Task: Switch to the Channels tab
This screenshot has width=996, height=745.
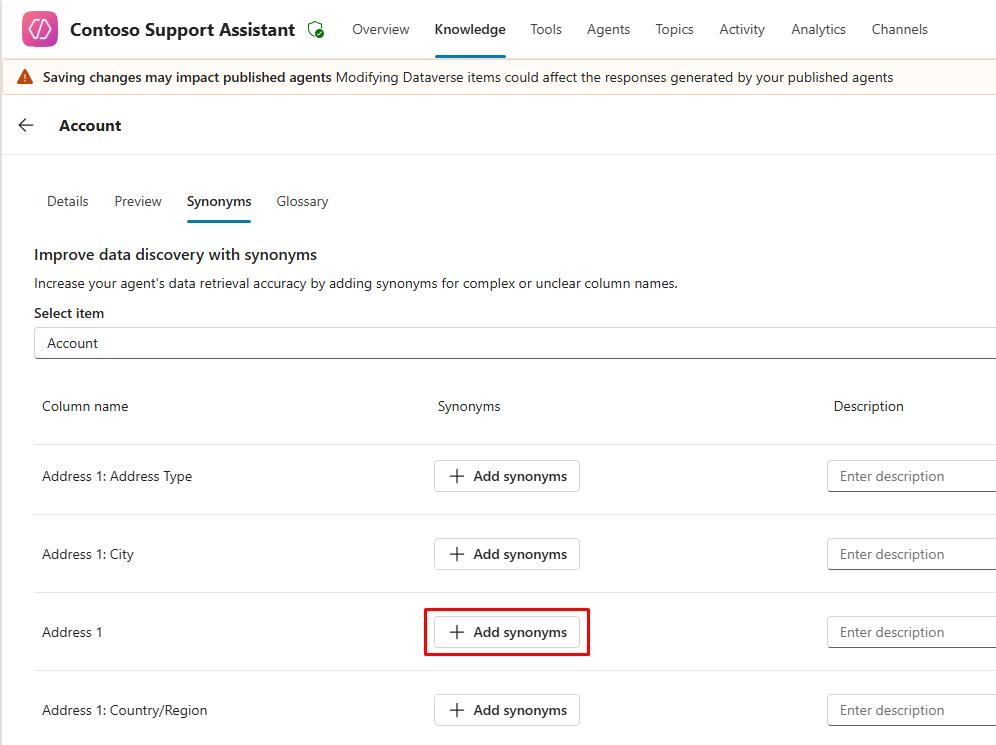Action: point(899,29)
